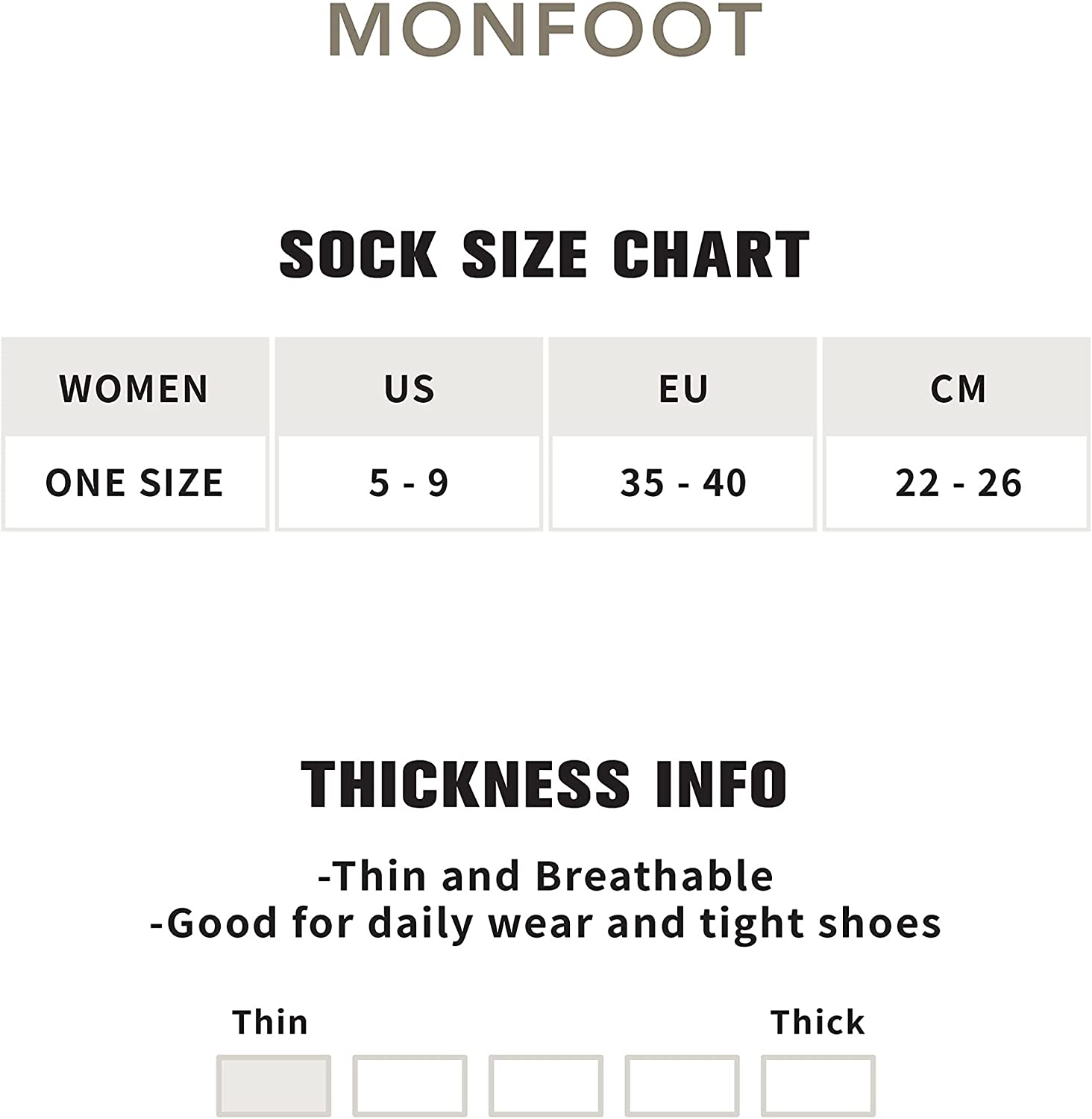Select the CM column header
This screenshot has width=1092, height=1119.
coord(958,389)
